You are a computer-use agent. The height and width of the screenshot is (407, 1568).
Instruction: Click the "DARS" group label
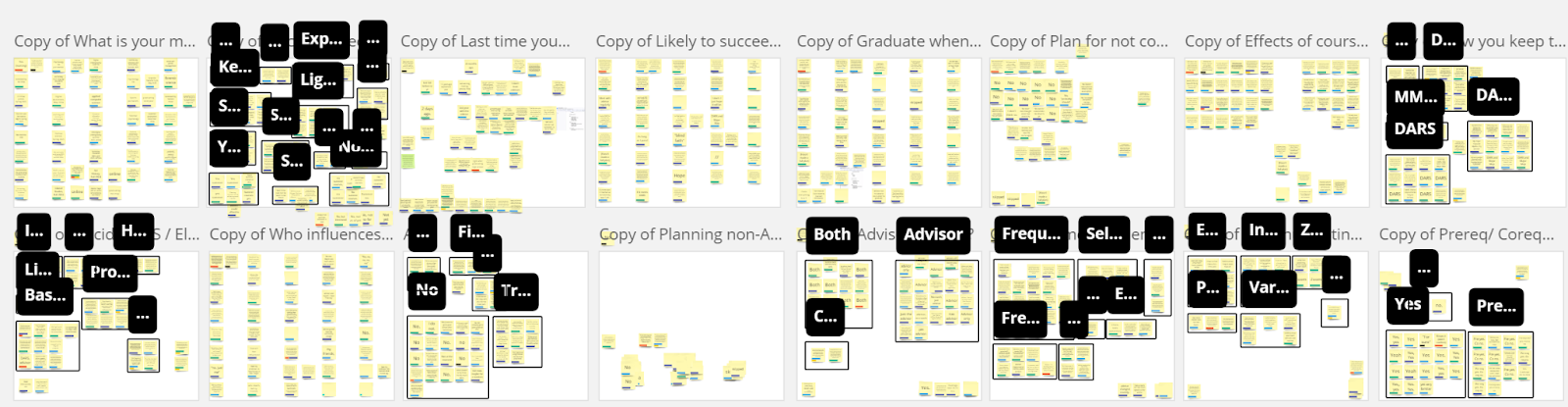point(1415,129)
